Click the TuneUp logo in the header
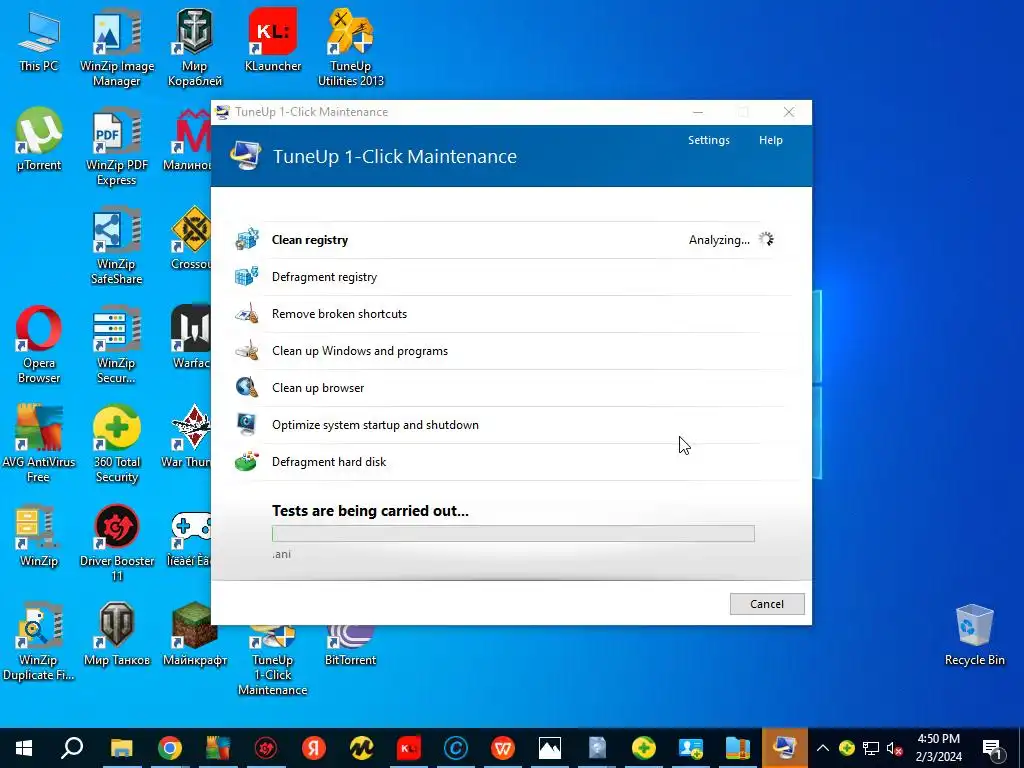This screenshot has width=1024, height=768. tap(246, 155)
